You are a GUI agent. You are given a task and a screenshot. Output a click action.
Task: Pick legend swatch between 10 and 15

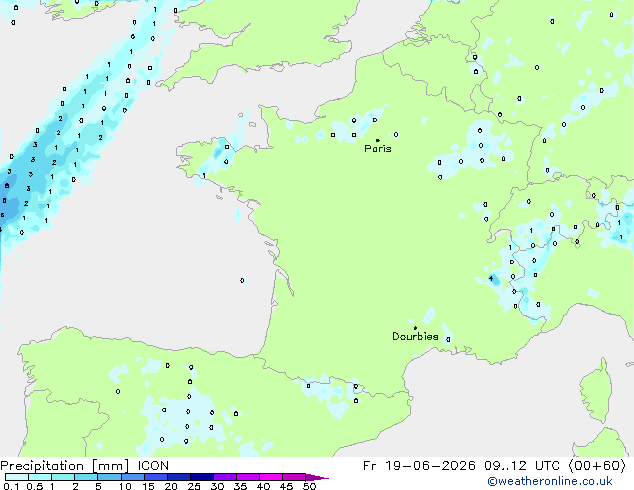pos(132,477)
